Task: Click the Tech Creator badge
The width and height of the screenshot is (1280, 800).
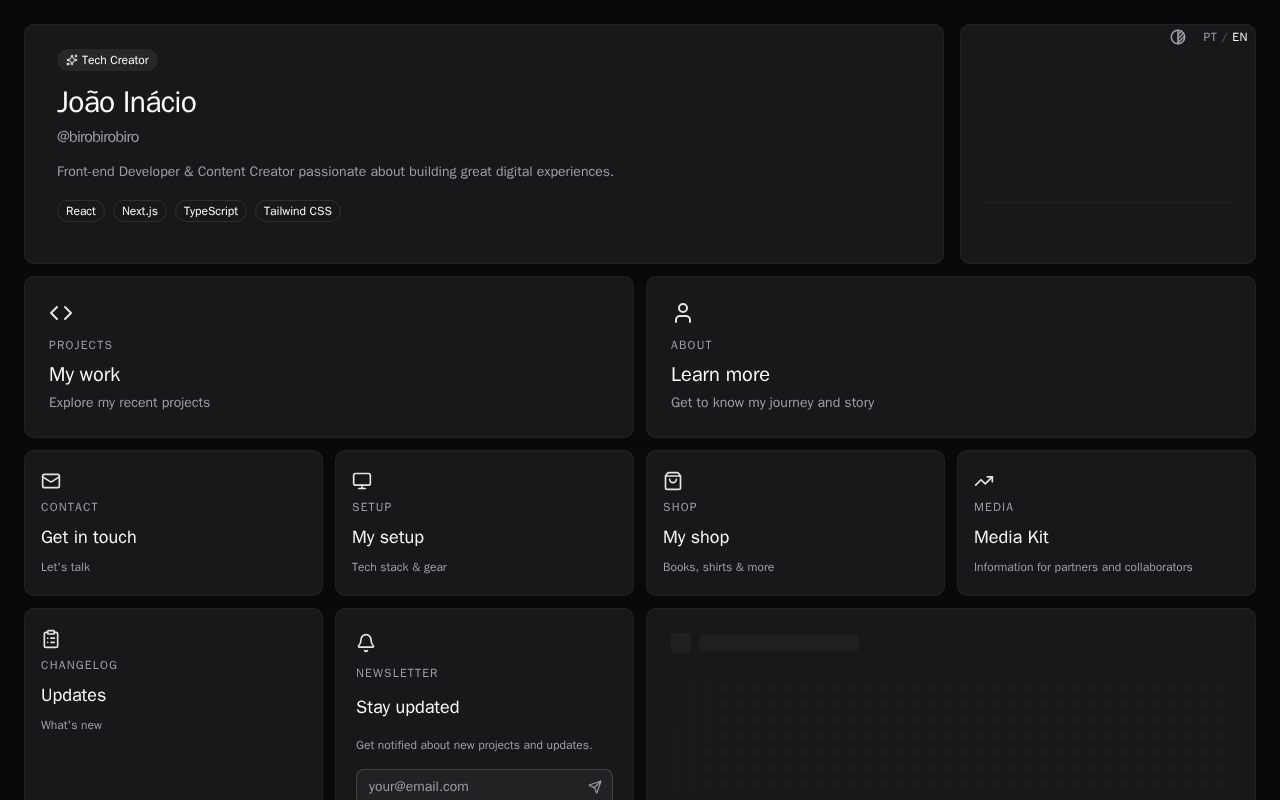Action: (107, 60)
